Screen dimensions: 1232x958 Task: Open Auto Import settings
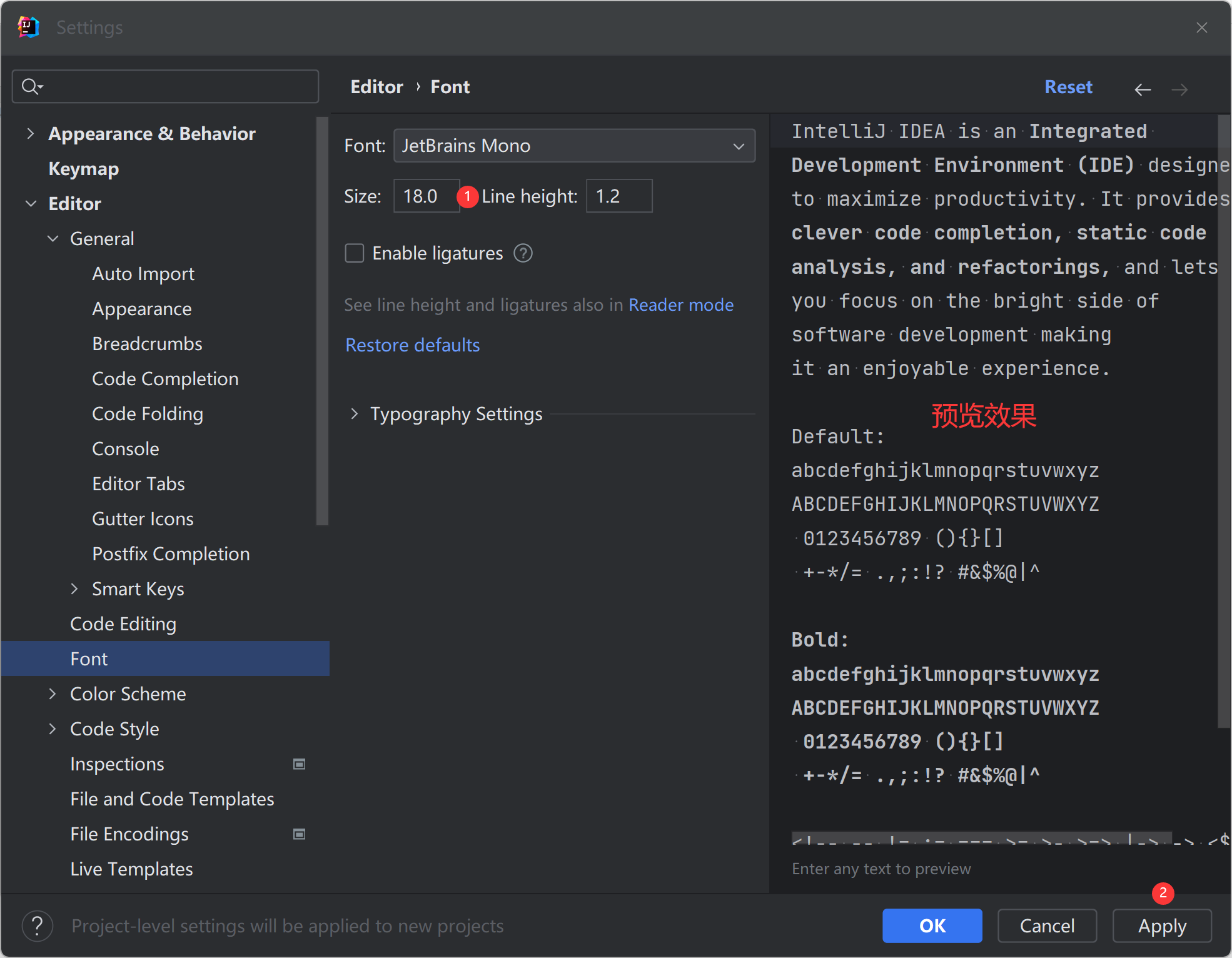pos(143,274)
